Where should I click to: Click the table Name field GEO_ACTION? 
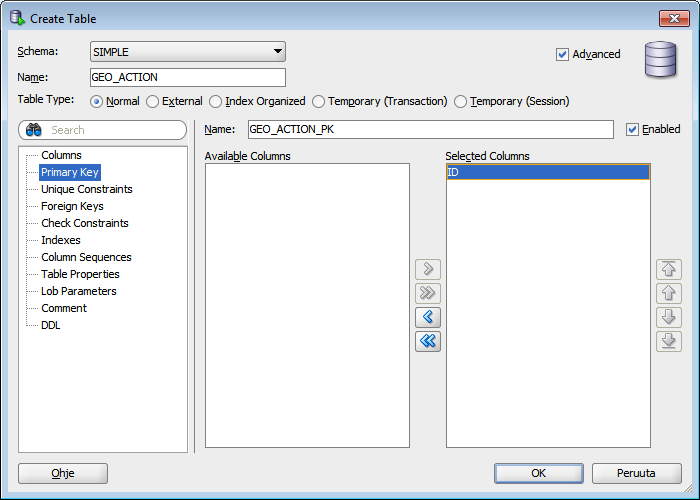coord(188,77)
